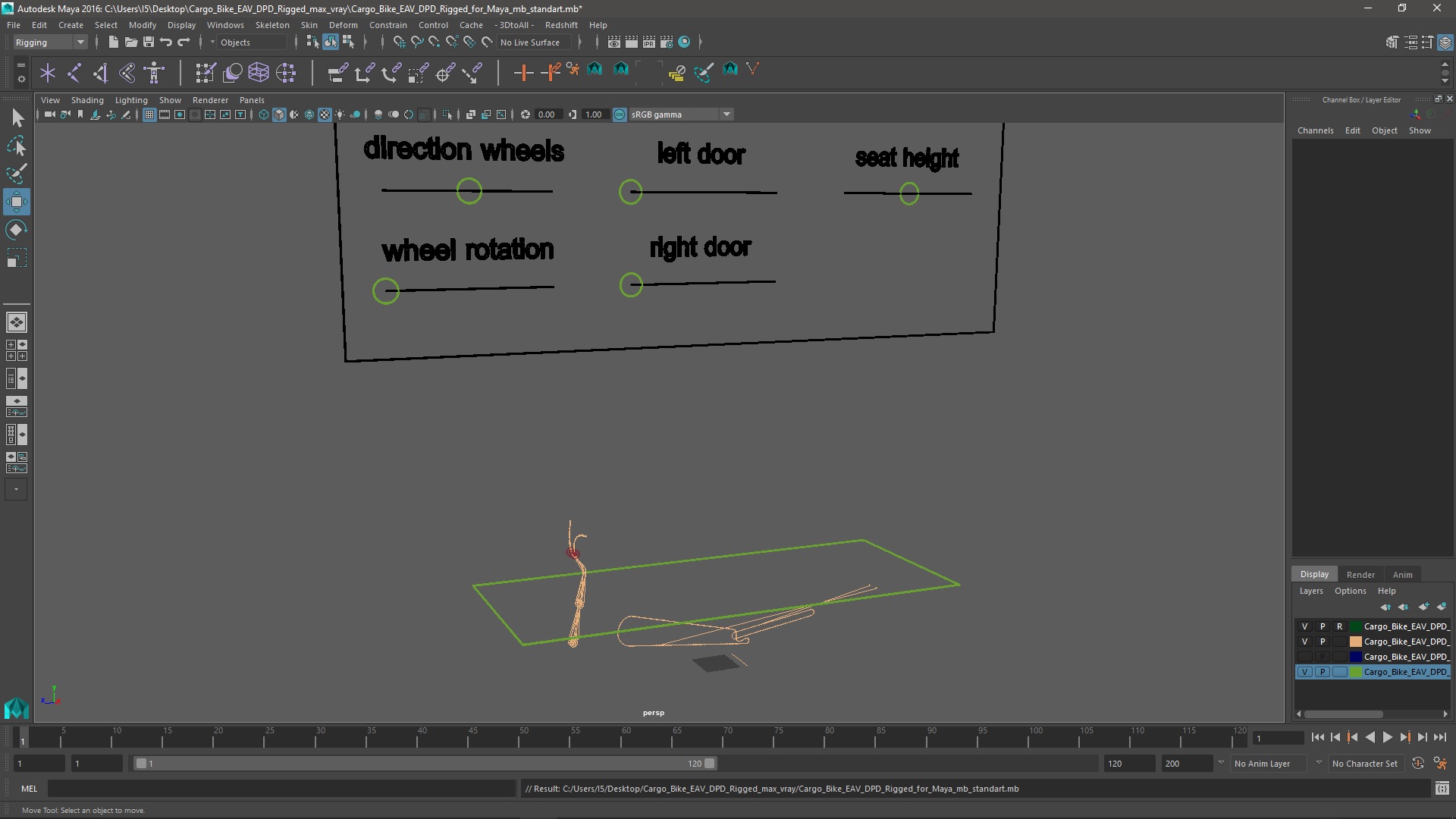This screenshot has height=819, width=1456.
Task: Select the Rotate Tool in the left toolbox
Action: (17, 230)
